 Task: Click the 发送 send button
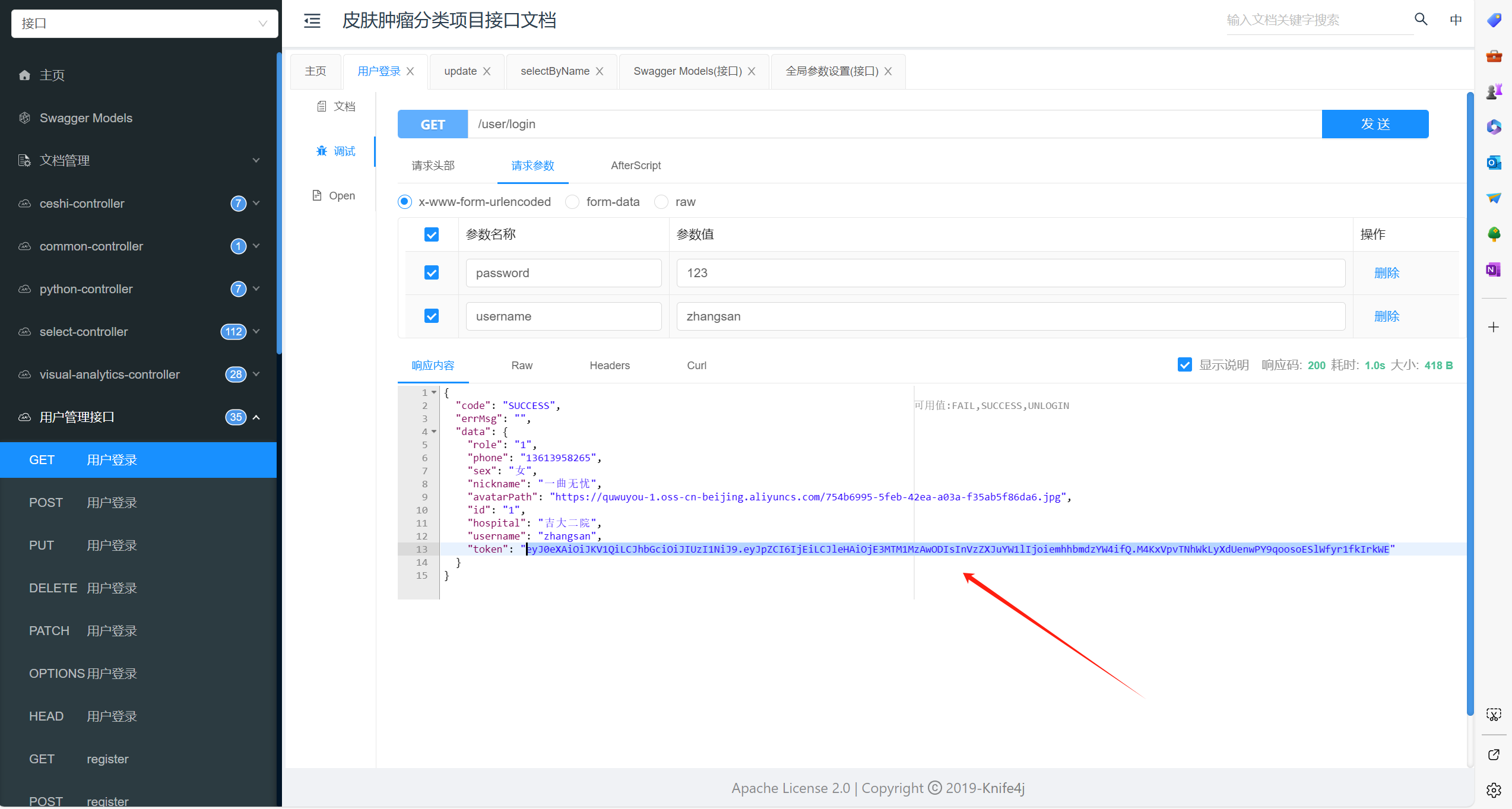[1374, 124]
